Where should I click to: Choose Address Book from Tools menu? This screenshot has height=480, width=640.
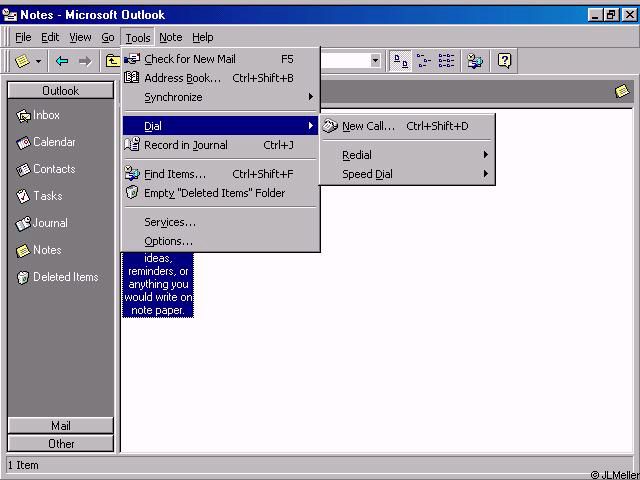pos(220,78)
